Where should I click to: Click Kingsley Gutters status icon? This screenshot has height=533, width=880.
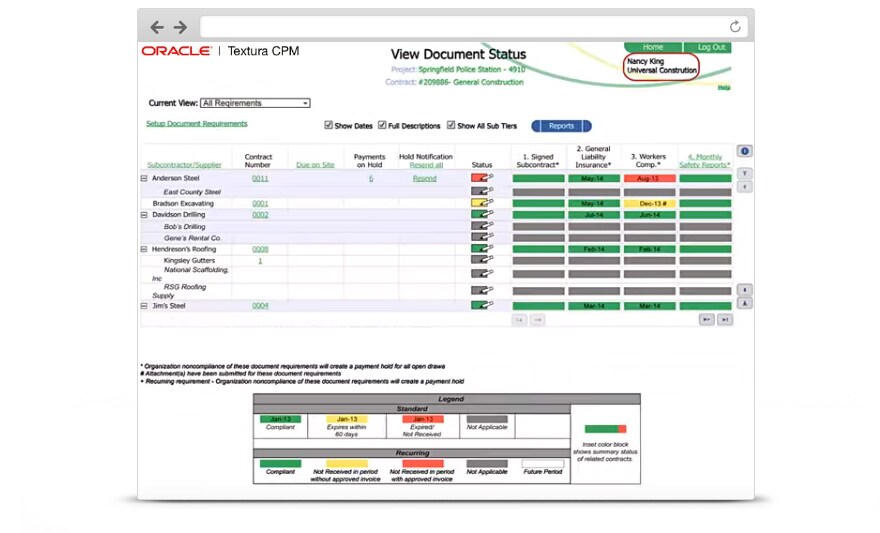point(482,260)
